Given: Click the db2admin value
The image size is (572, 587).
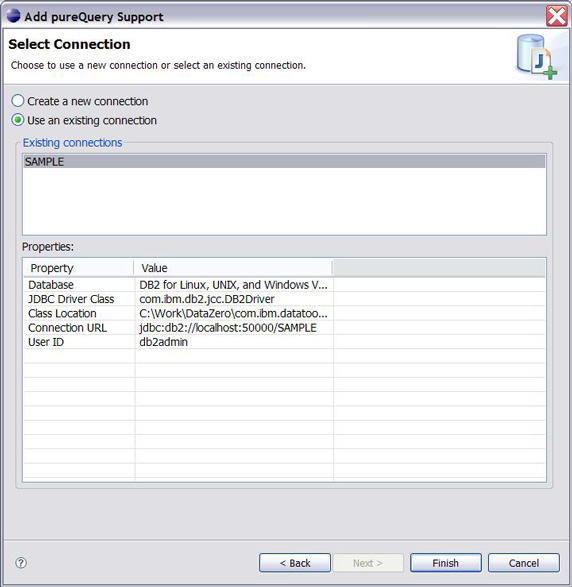Looking at the screenshot, I should (163, 342).
